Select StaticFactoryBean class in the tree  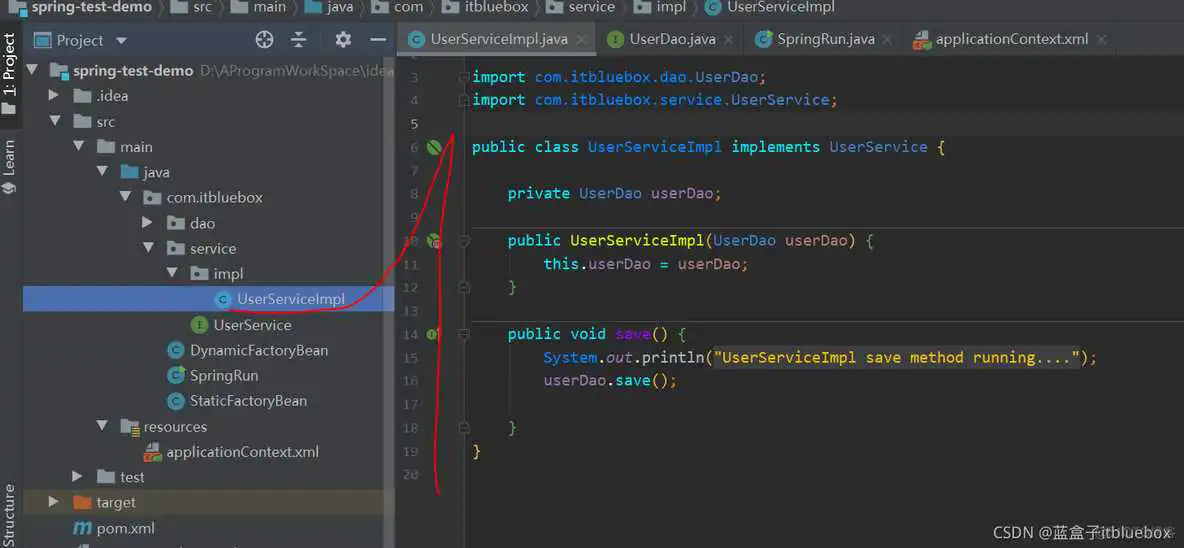click(248, 401)
